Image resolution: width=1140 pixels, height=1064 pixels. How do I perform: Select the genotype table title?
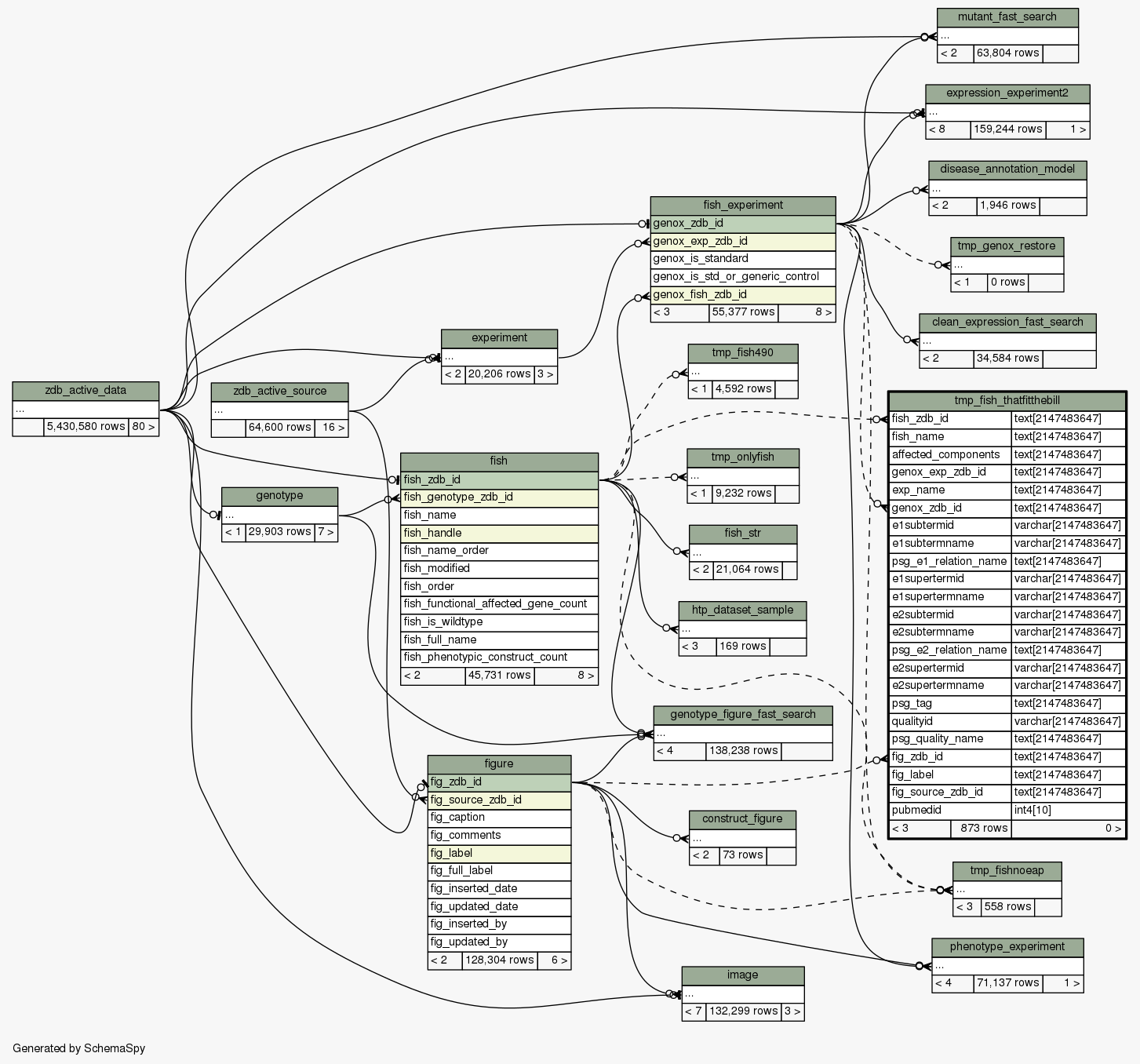(279, 496)
